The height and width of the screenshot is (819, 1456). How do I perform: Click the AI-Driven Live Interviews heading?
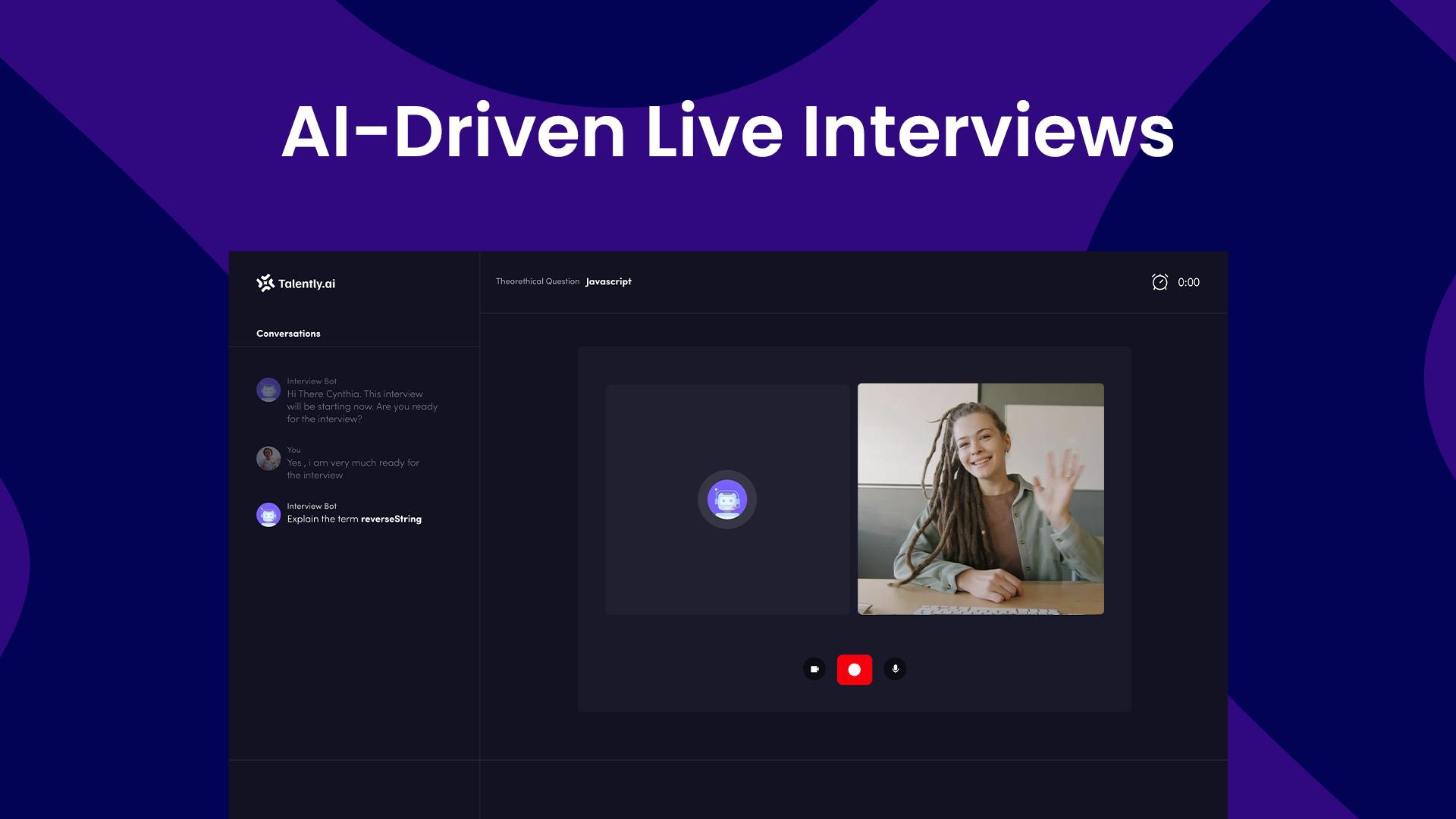[728, 132]
